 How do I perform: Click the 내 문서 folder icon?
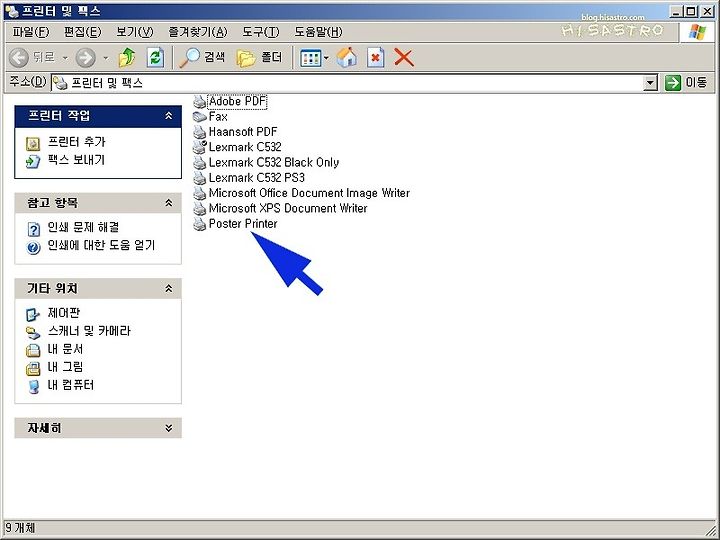(33, 351)
